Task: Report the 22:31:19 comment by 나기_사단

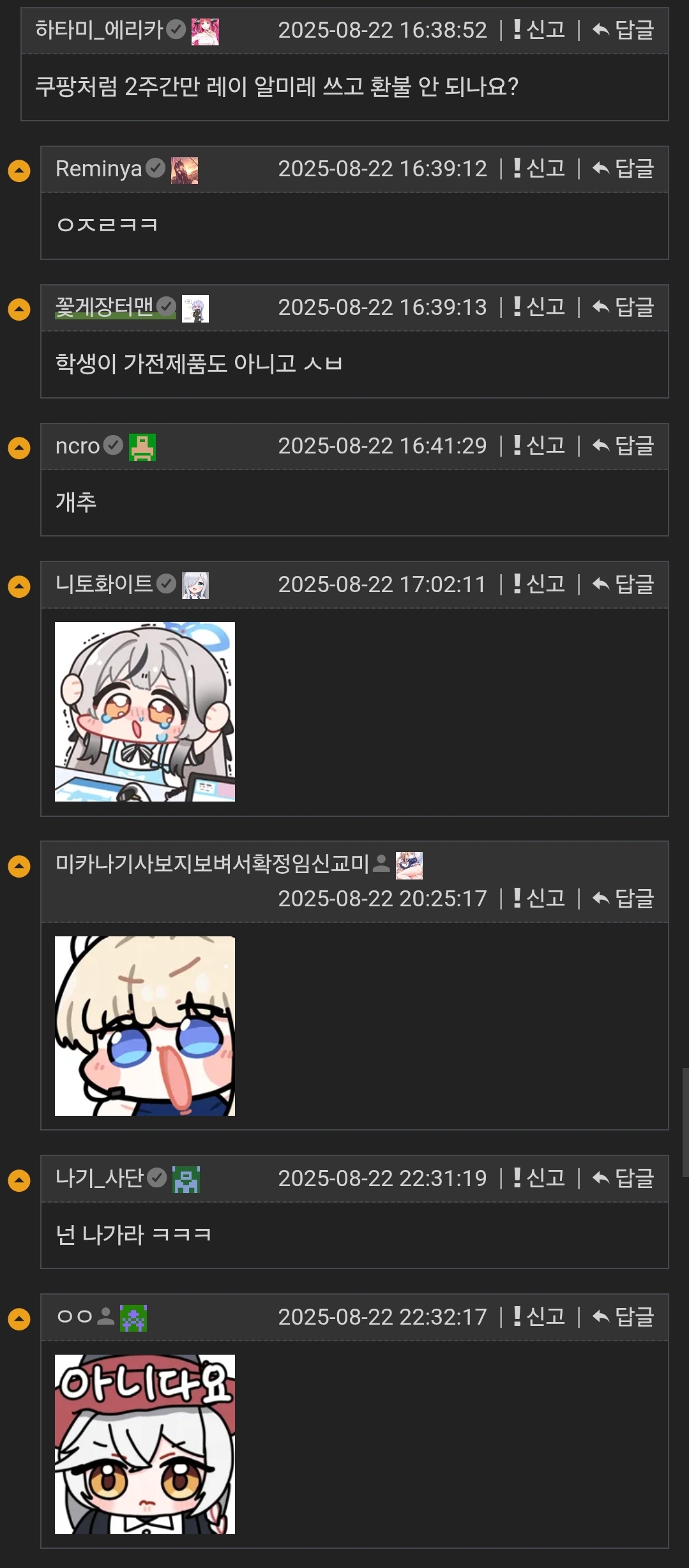Action: tap(540, 1177)
